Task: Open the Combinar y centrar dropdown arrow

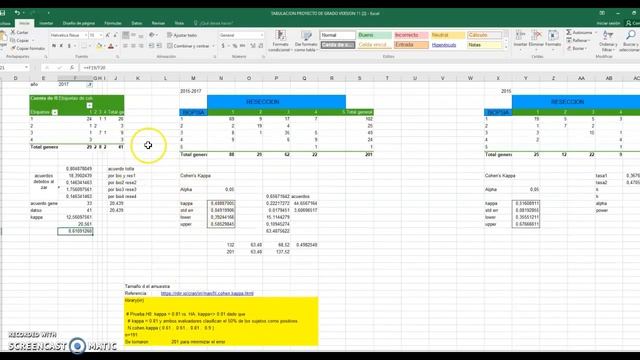Action: [x=213, y=46]
